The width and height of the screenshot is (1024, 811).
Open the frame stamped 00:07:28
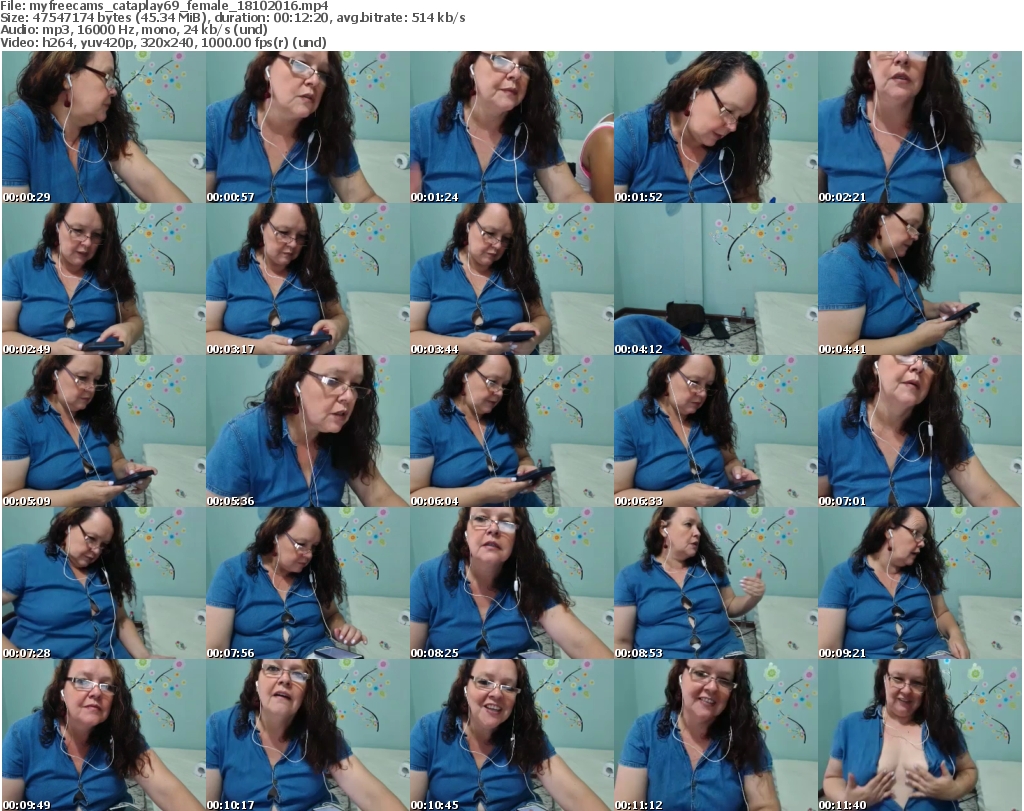pos(104,583)
